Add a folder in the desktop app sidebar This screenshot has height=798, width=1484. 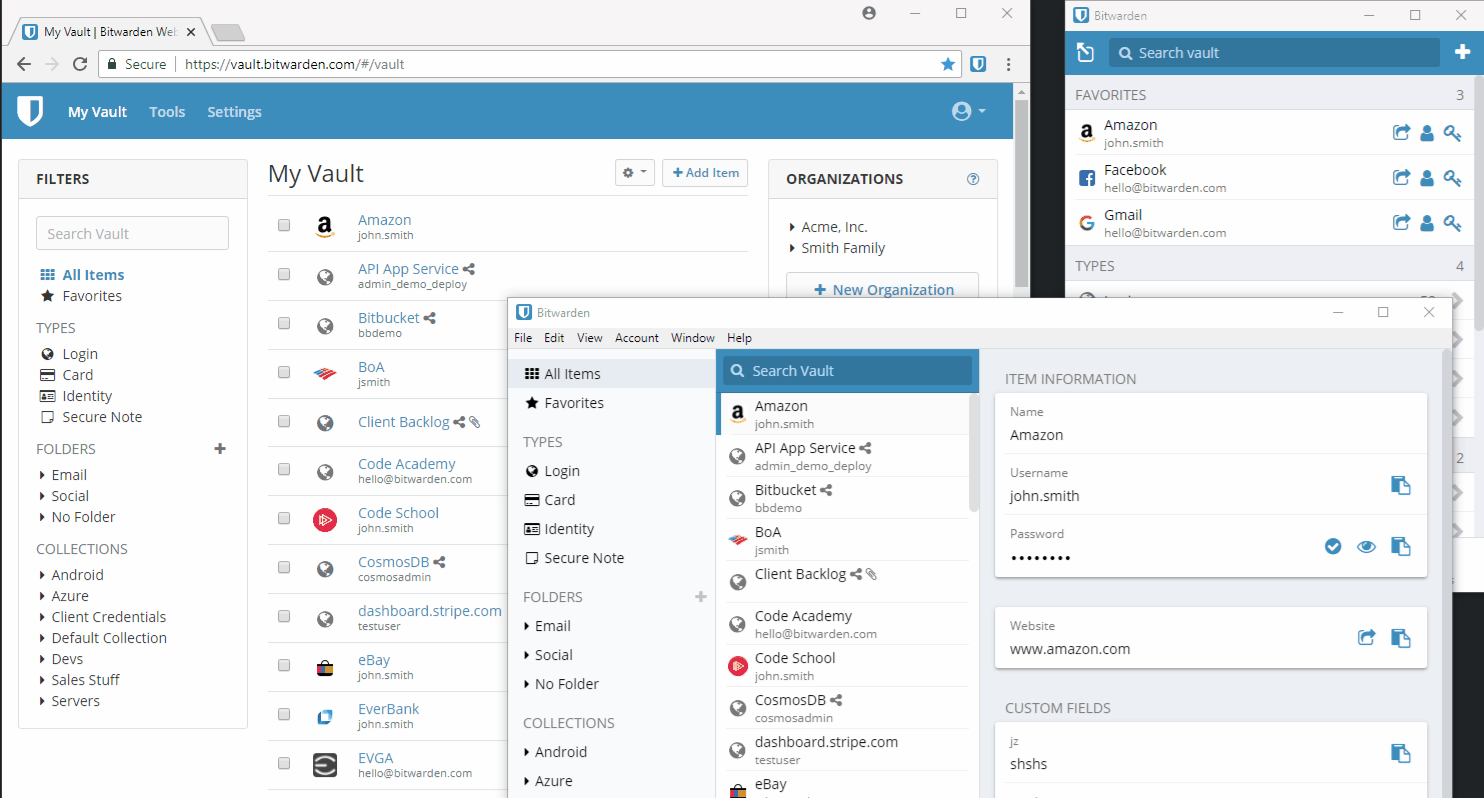(x=701, y=597)
